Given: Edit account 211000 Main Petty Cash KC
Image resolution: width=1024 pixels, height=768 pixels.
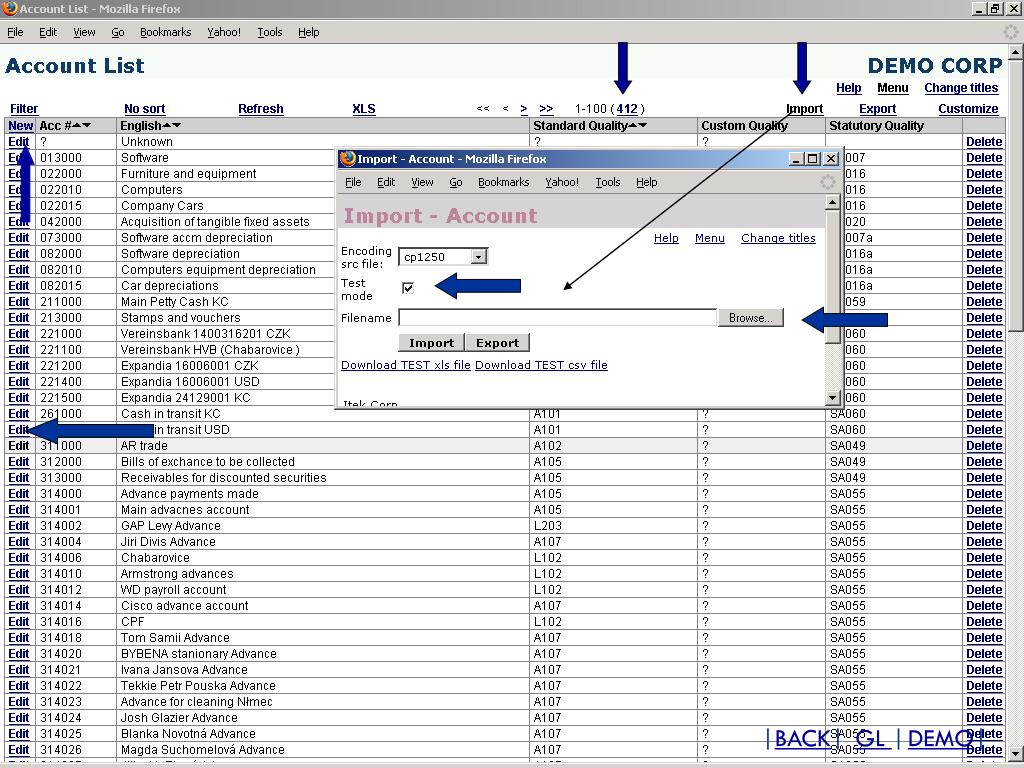Looking at the screenshot, I should 18,302.
